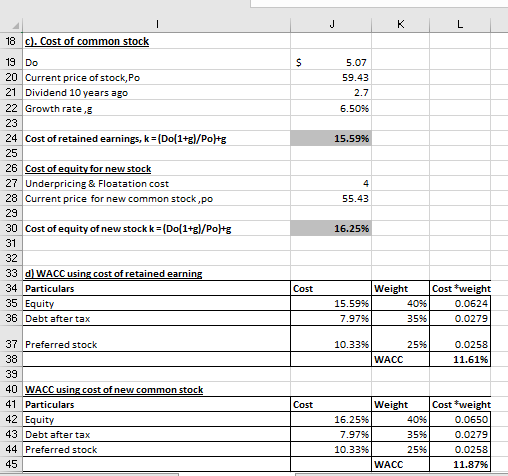Select row 45 header
Screen dimensions: 508x476
[11, 464]
